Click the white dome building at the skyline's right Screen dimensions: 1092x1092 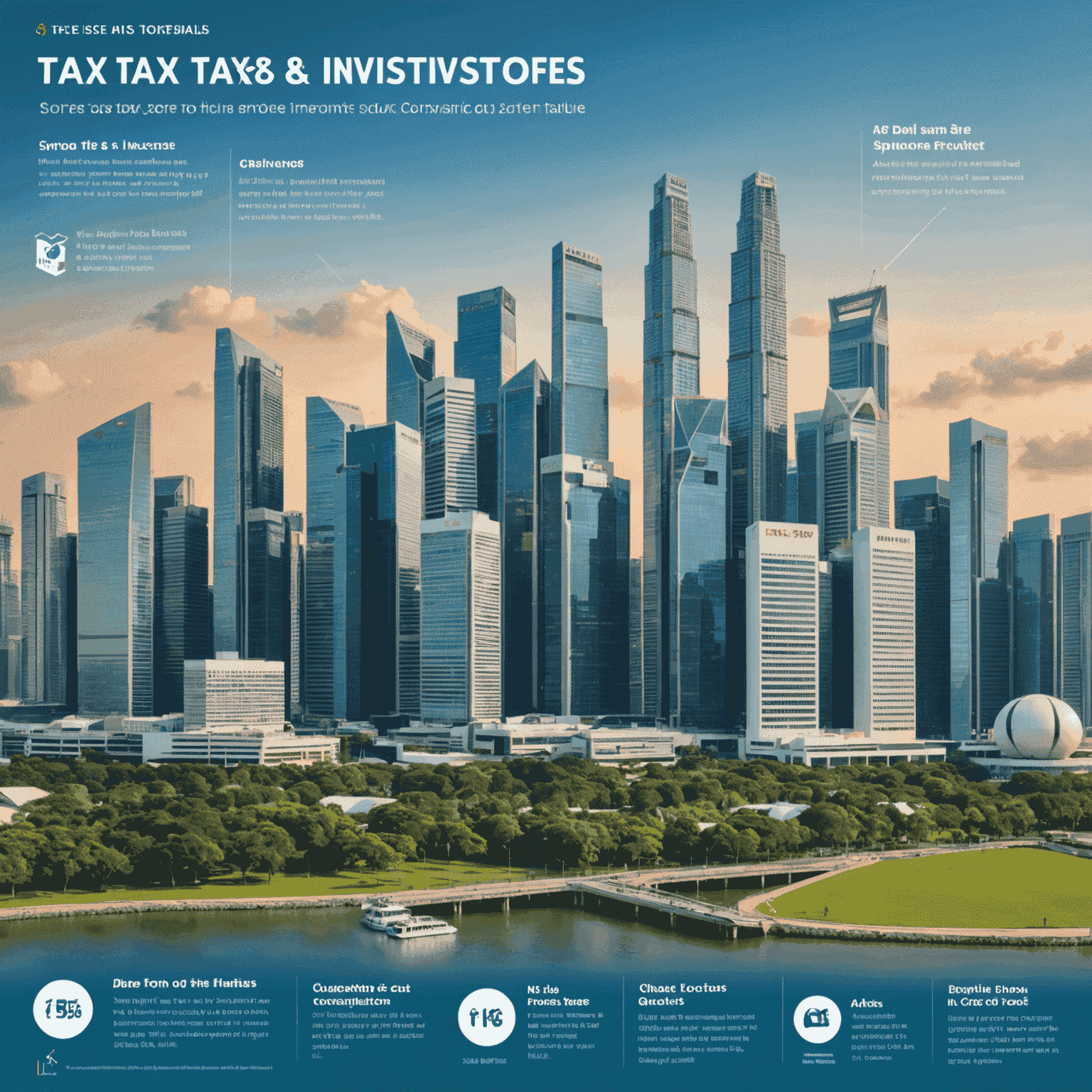pos(1037,727)
